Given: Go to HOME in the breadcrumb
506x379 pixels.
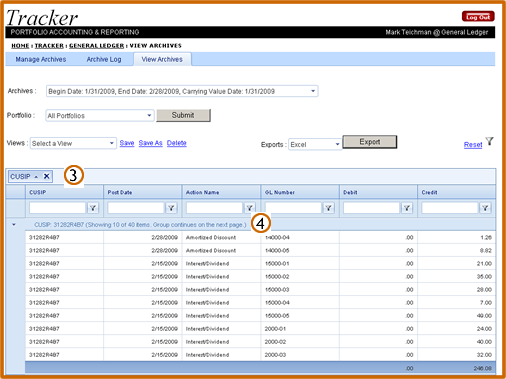Looking at the screenshot, I should [20, 46].
